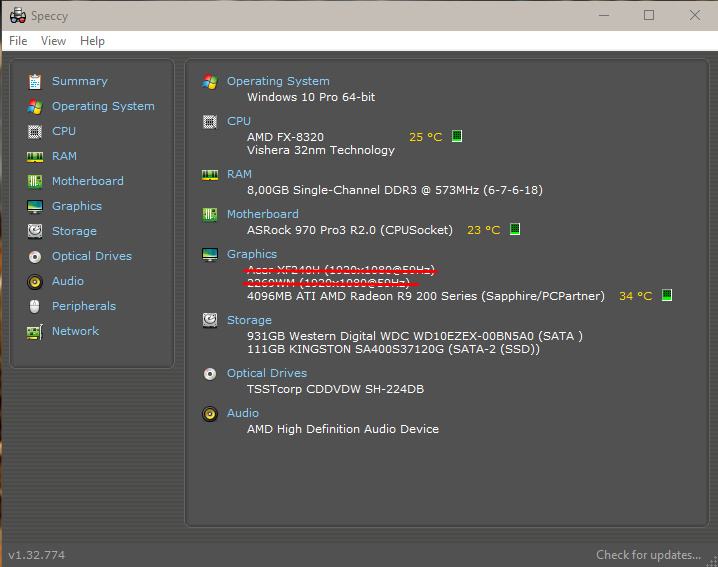Select the RAM module icon in sidebar
Screen dimensions: 718x567
tap(35, 156)
